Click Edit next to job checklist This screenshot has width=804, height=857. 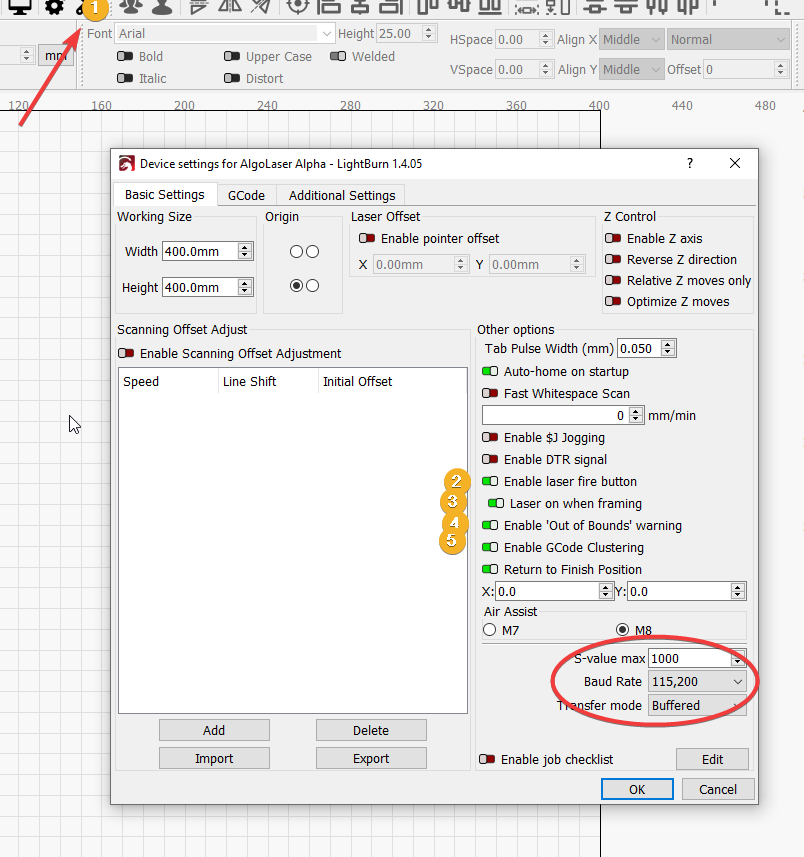pyautogui.click(x=712, y=759)
